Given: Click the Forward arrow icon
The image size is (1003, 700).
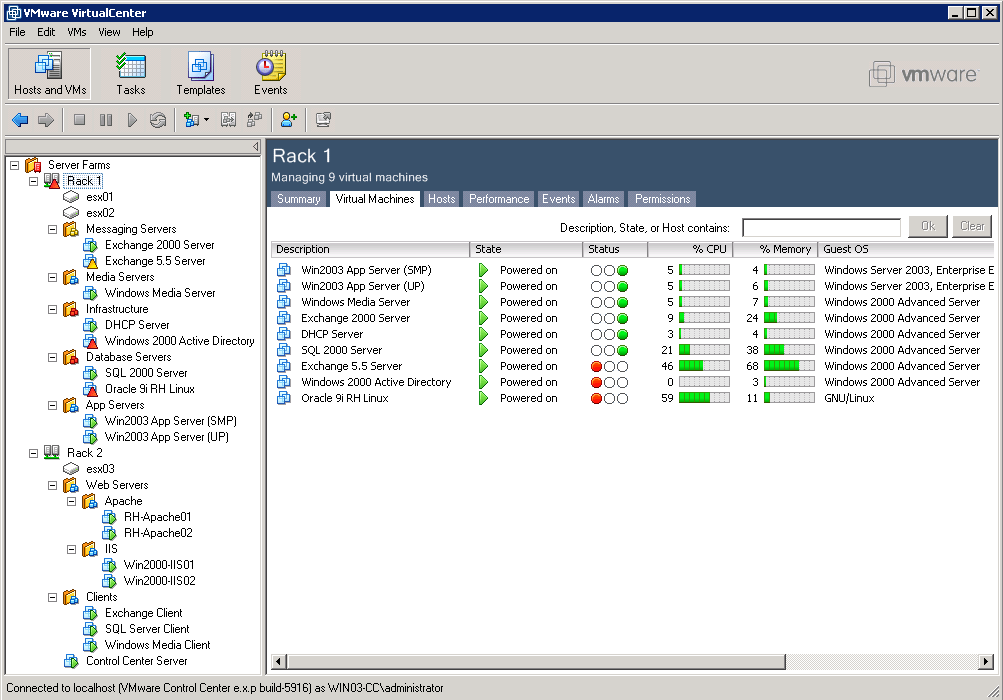Looking at the screenshot, I should coord(46,120).
